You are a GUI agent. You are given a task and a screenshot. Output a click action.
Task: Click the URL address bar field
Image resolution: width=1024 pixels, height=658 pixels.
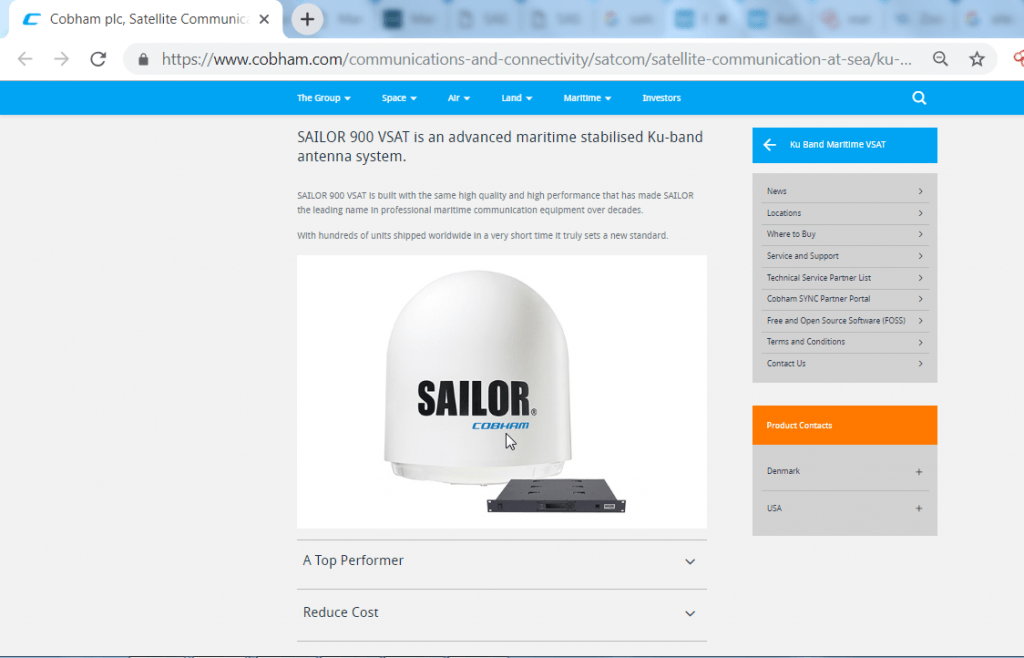[x=536, y=59]
